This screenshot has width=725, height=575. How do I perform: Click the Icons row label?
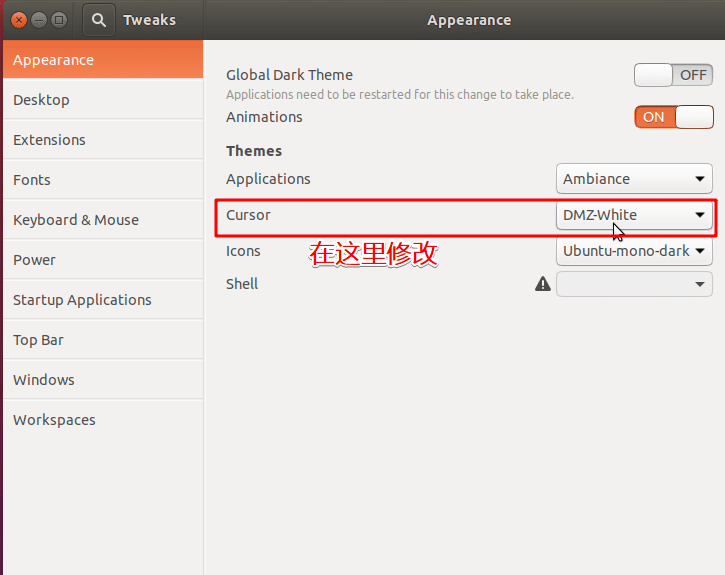click(243, 251)
